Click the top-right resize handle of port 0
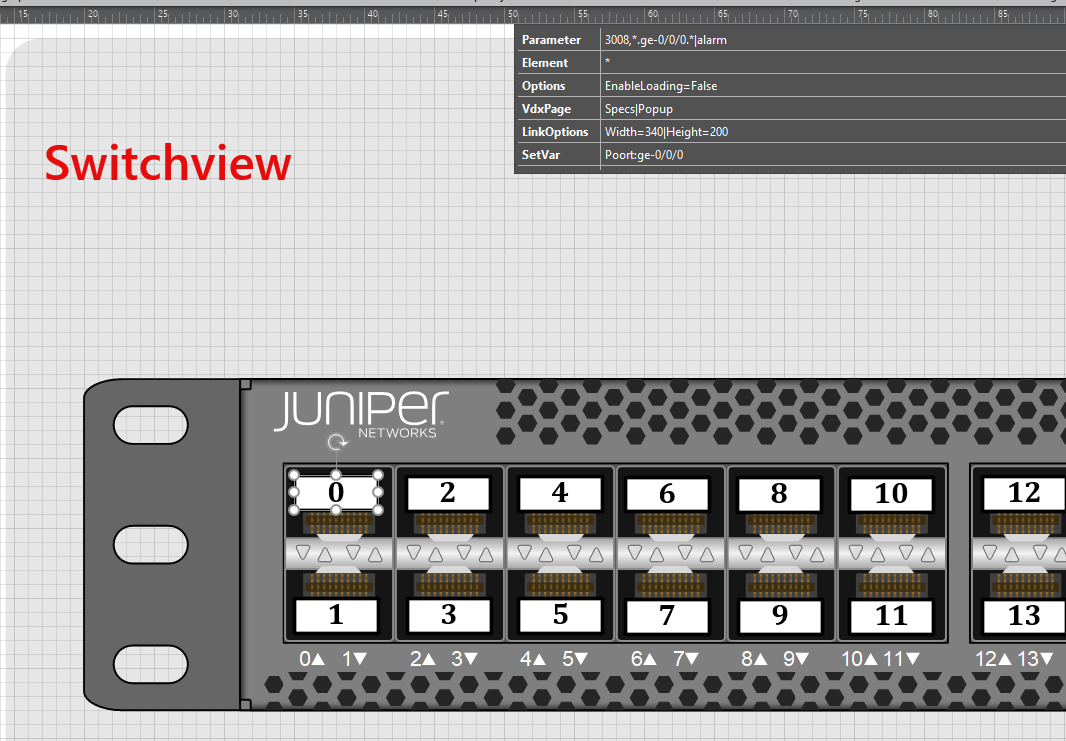Image resolution: width=1066 pixels, height=741 pixels. tap(379, 475)
